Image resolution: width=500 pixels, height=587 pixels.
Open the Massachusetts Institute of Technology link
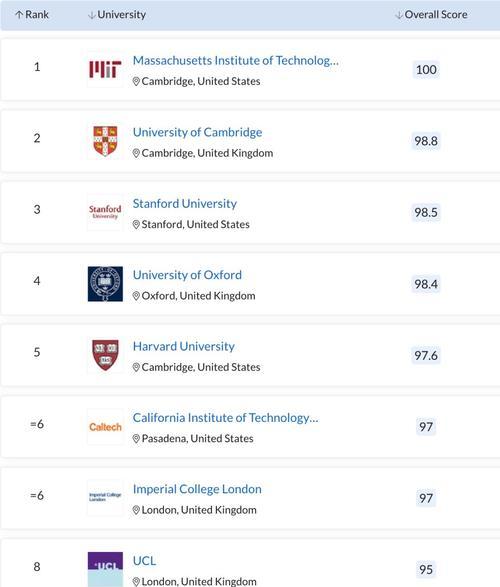236,60
